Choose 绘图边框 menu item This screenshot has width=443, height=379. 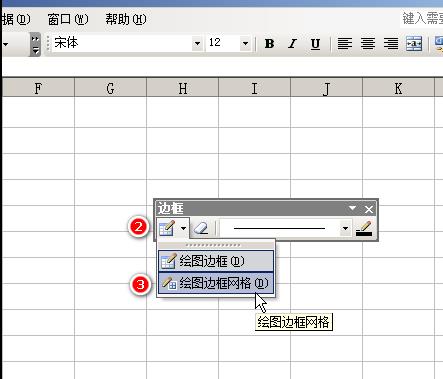pos(216,261)
